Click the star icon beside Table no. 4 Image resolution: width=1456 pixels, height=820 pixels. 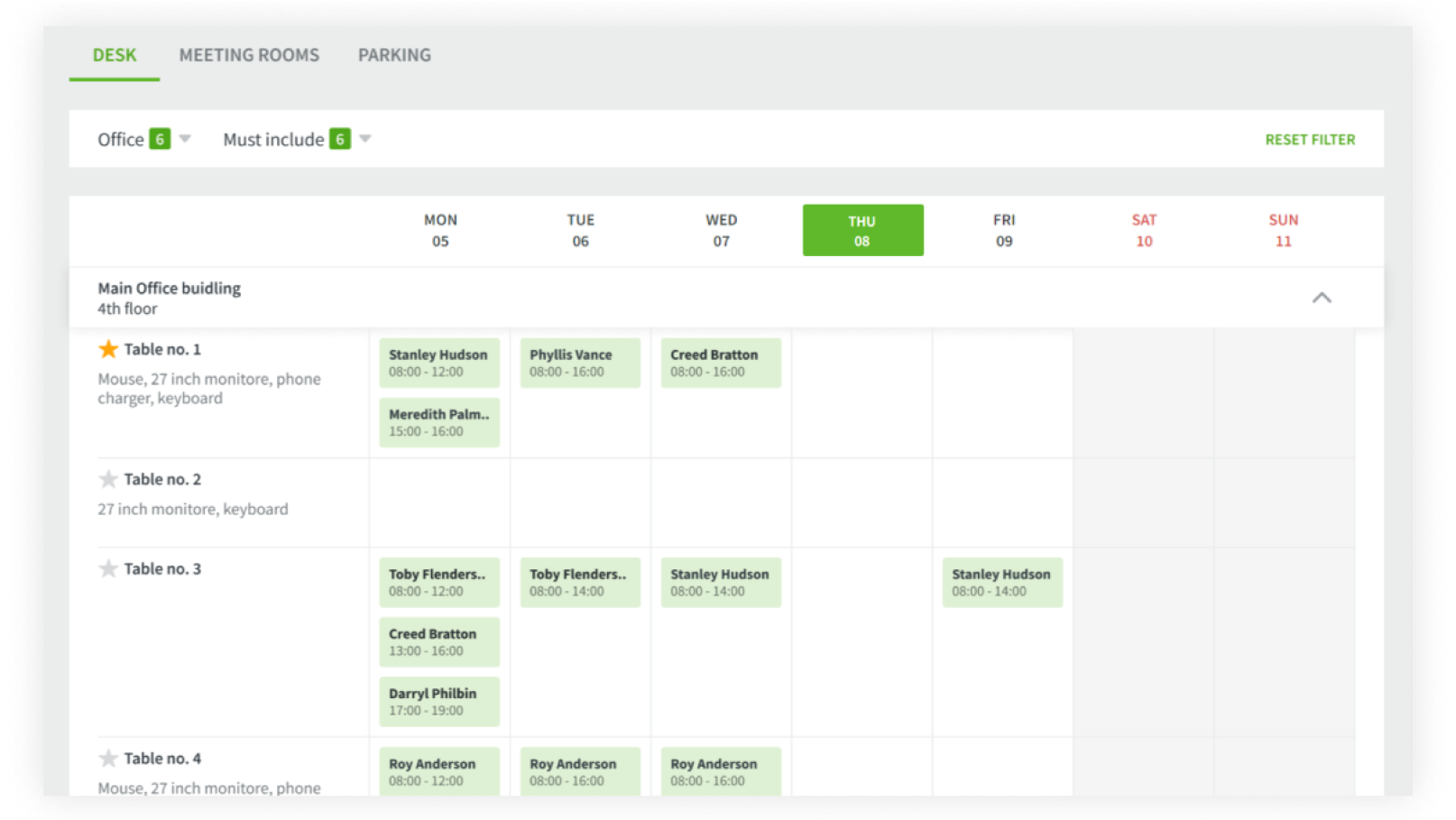pos(107,757)
